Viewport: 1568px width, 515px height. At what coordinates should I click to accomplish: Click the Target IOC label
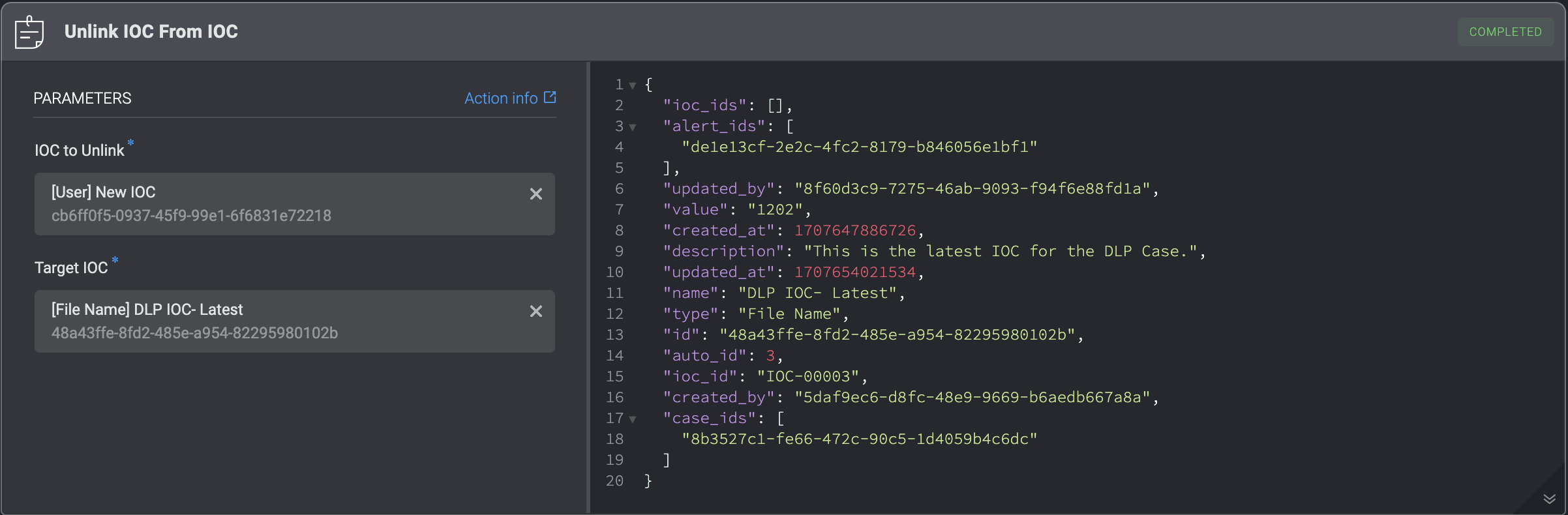[71, 268]
